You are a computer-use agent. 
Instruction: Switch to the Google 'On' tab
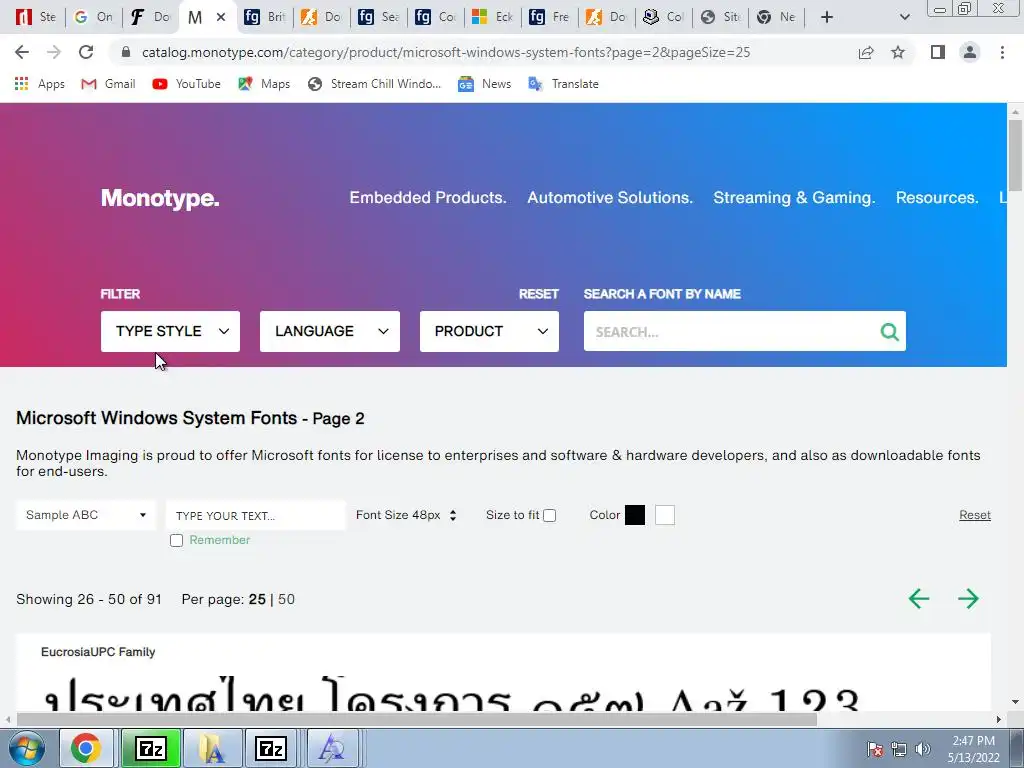point(93,17)
